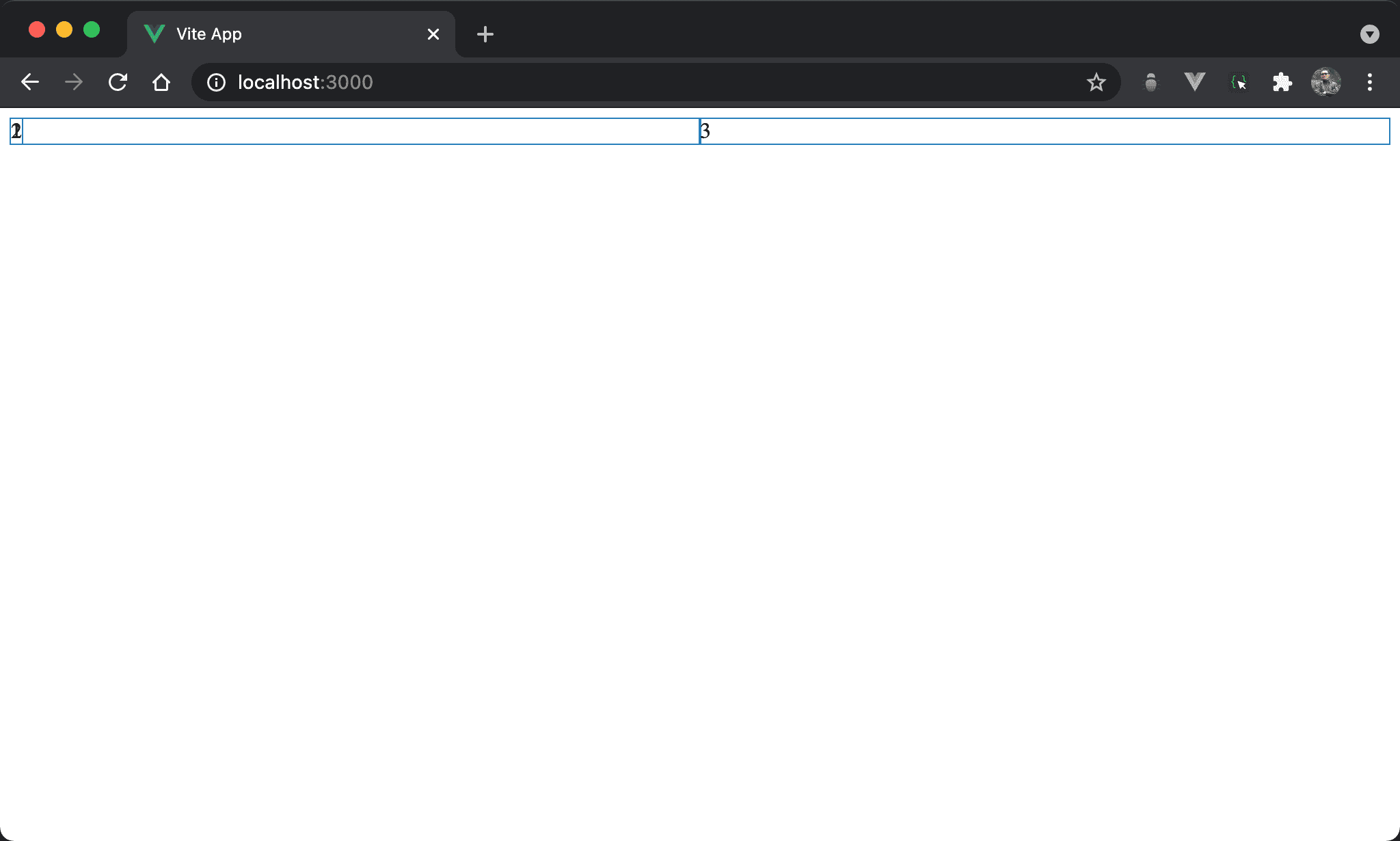
Task: Click the Vue devtools extension icon
Action: click(x=1194, y=82)
